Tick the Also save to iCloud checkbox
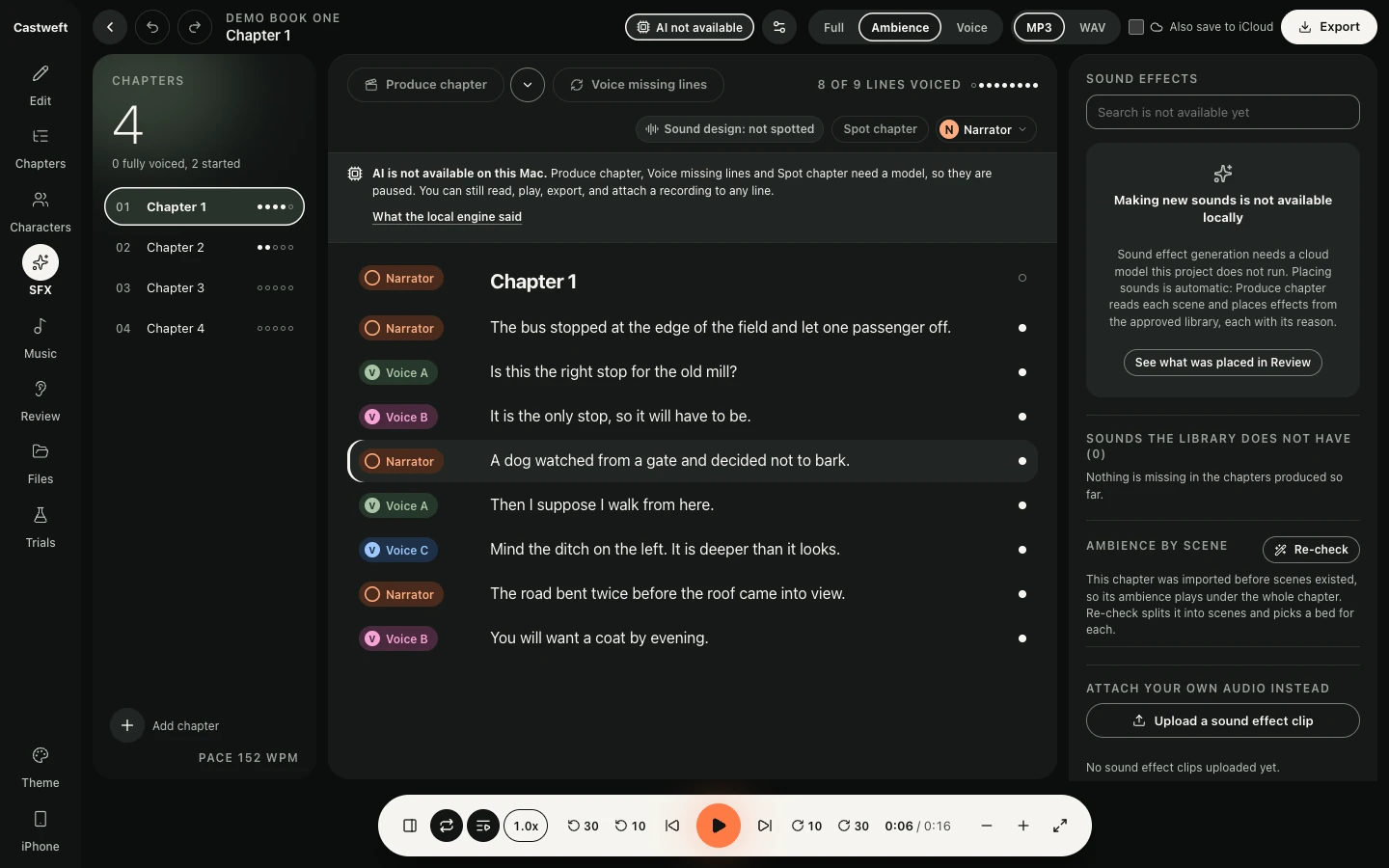The height and width of the screenshot is (868, 1389). coord(1136,27)
